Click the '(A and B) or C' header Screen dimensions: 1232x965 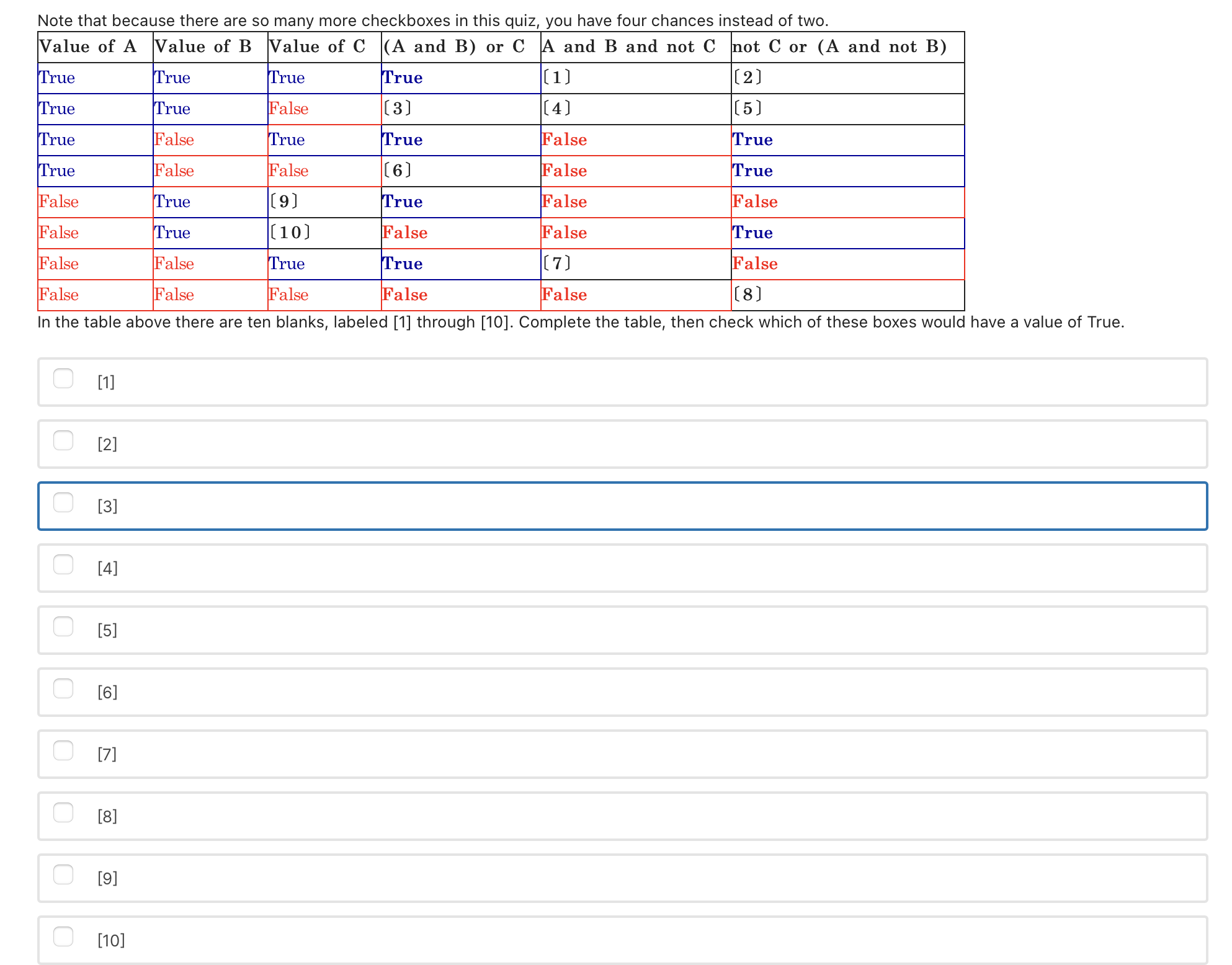click(x=454, y=47)
